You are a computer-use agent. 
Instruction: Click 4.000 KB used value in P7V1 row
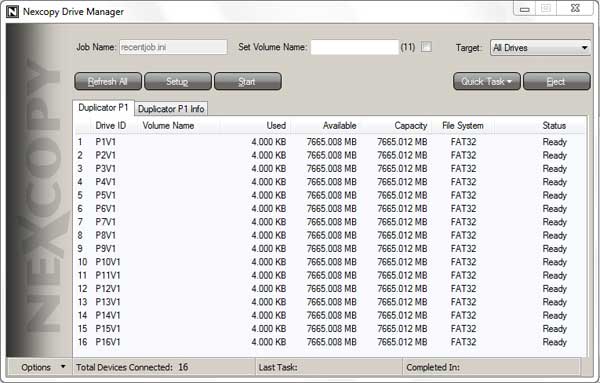click(x=269, y=222)
